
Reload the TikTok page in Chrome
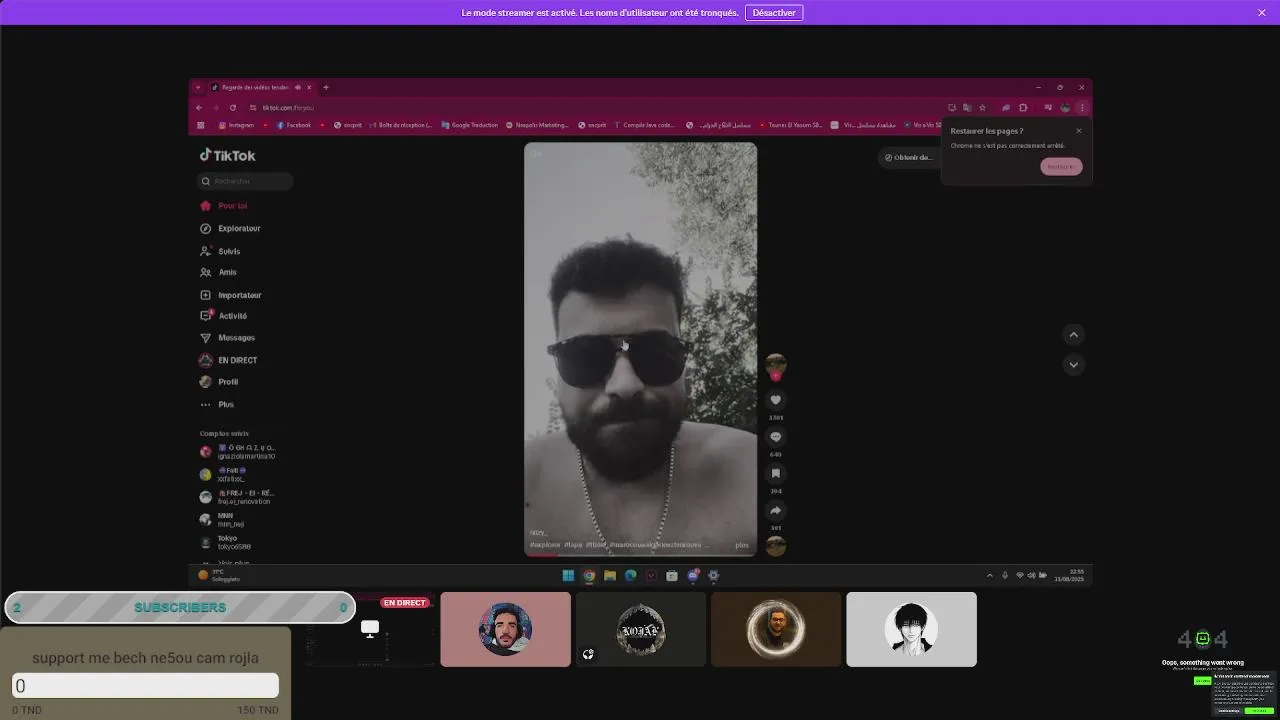click(233, 107)
